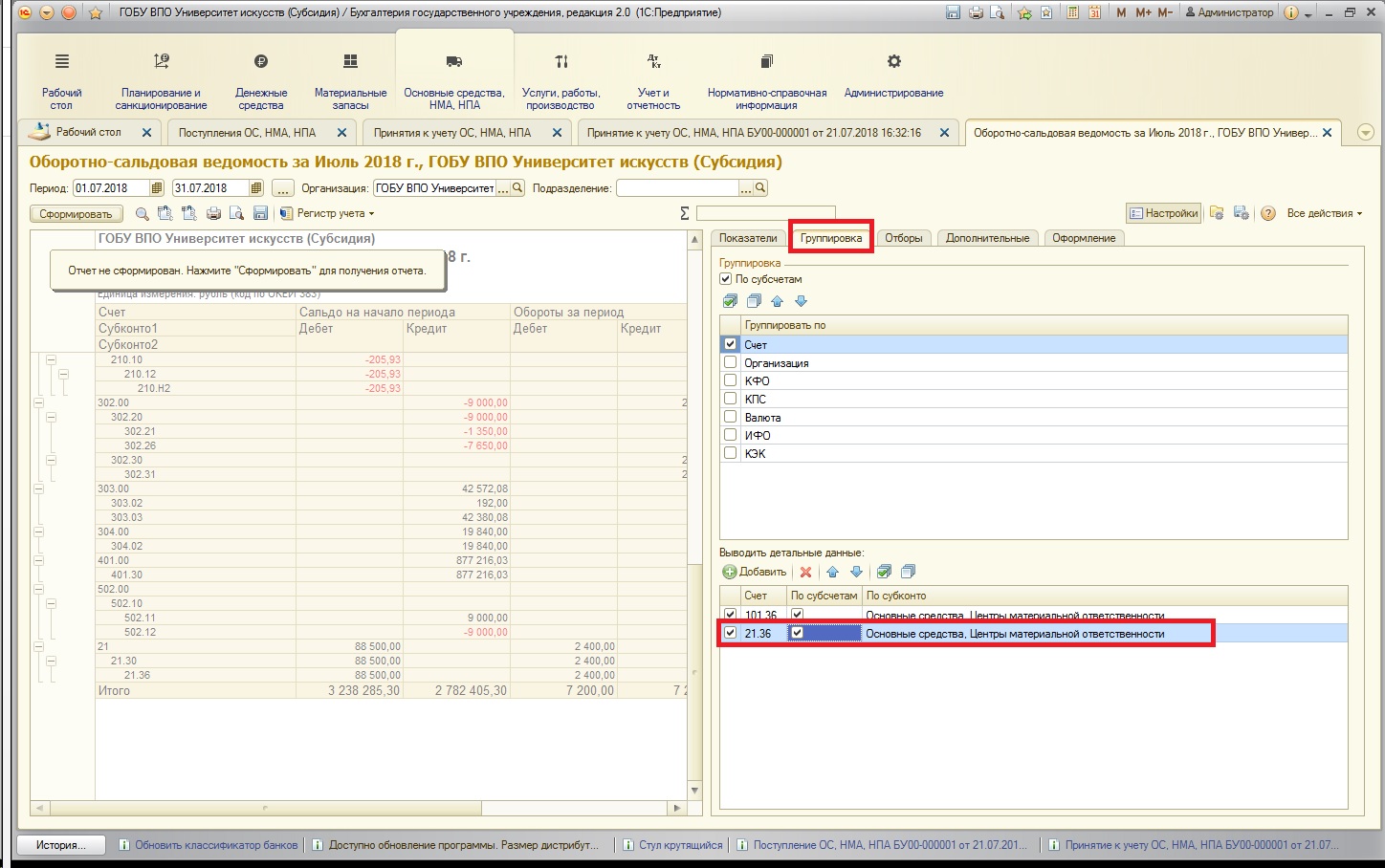Collapse the 302.00 account tree node

click(x=39, y=403)
